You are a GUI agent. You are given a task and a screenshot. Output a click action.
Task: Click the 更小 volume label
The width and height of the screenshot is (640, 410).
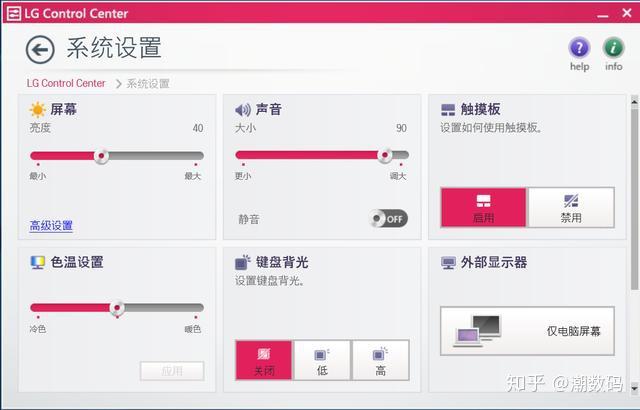[x=243, y=176]
